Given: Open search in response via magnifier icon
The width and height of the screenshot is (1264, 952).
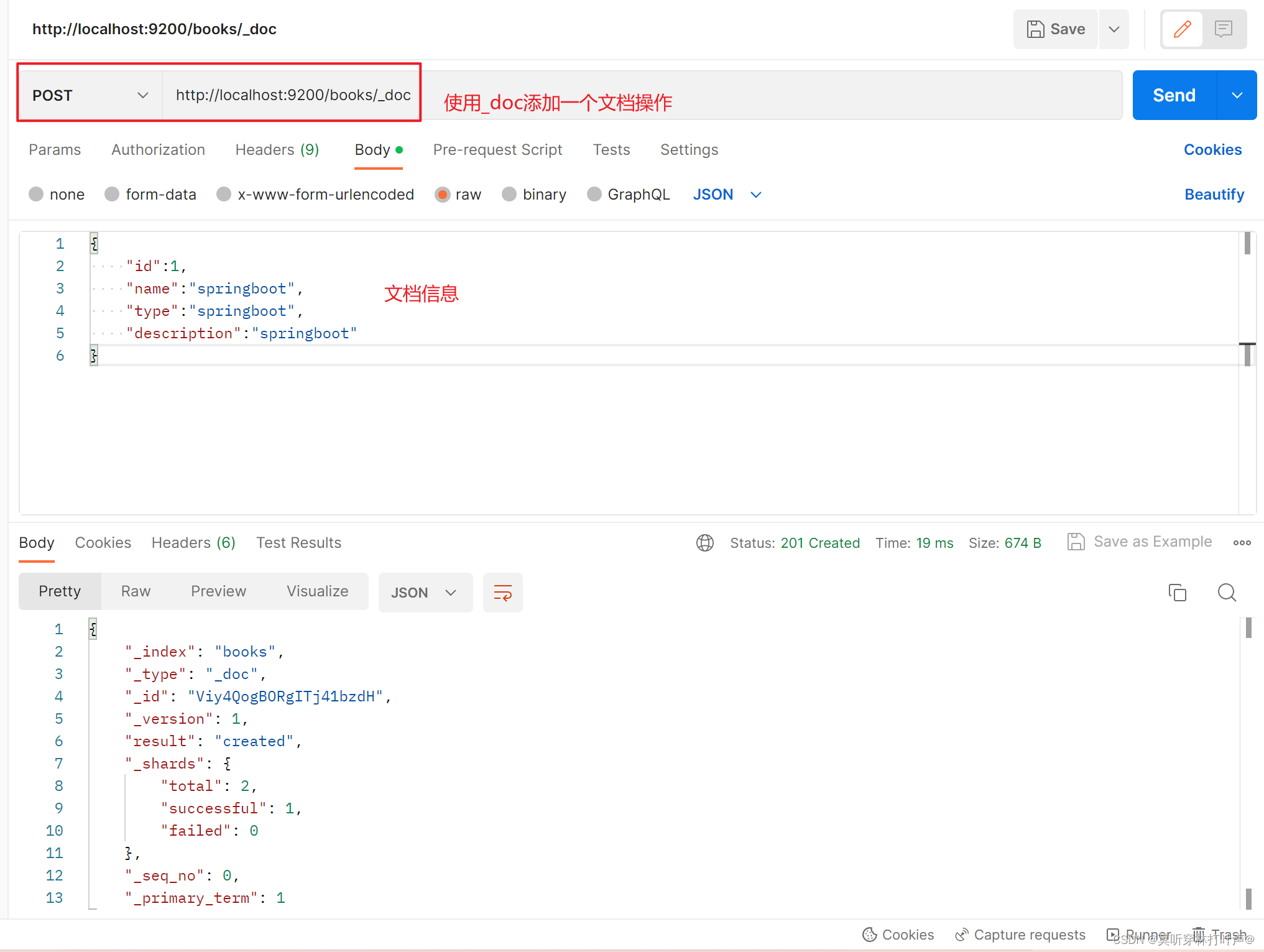Looking at the screenshot, I should 1226,593.
